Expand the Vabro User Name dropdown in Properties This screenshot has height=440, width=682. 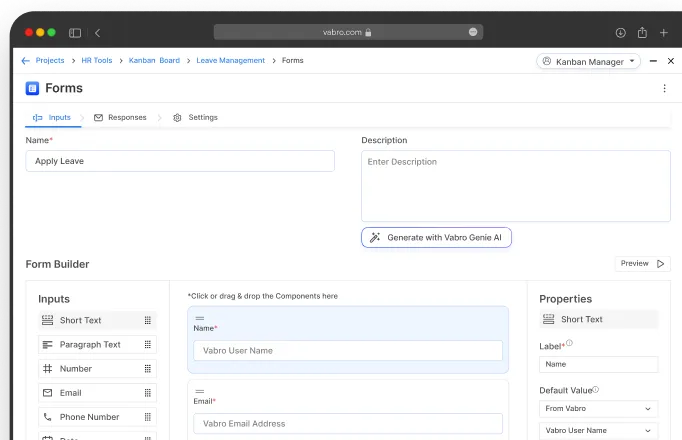[598, 431]
